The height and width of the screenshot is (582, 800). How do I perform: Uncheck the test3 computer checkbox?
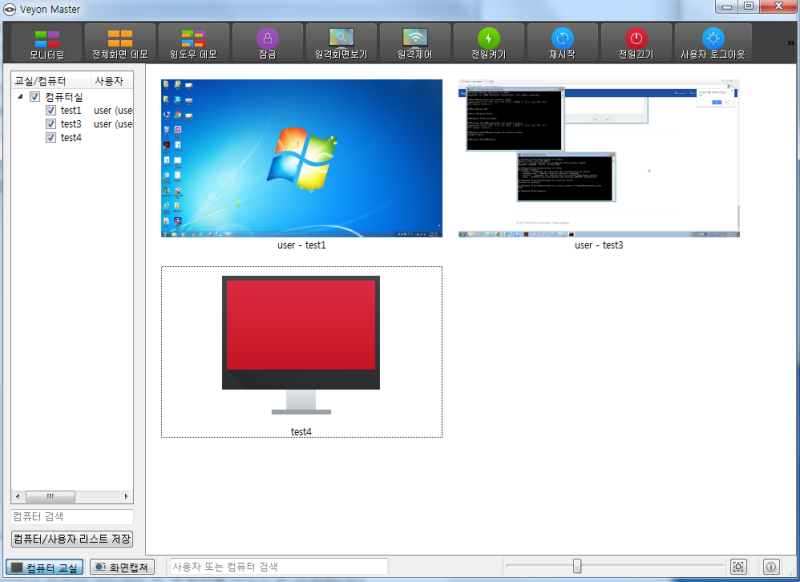(51, 124)
